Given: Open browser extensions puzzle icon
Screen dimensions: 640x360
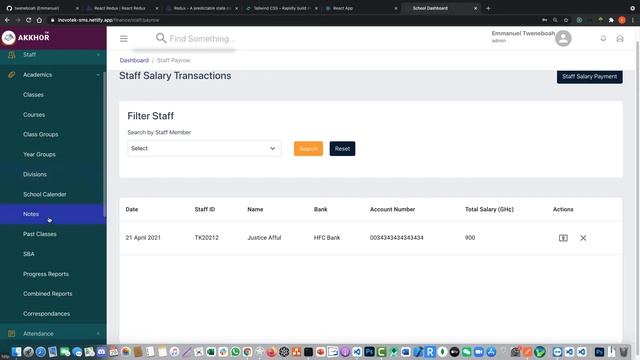Looking at the screenshot, I should pos(611,20).
